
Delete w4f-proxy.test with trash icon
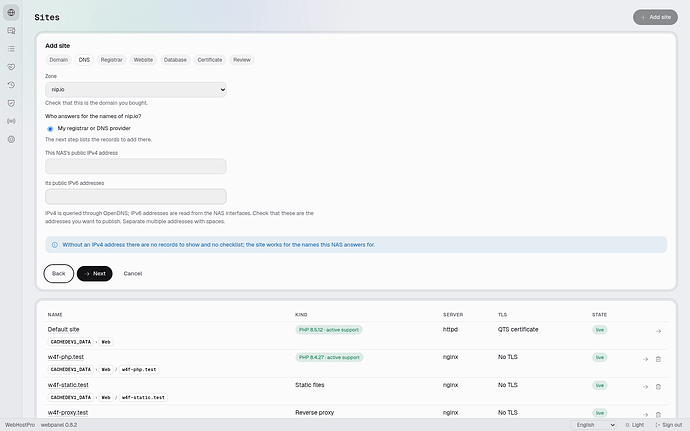(658, 414)
